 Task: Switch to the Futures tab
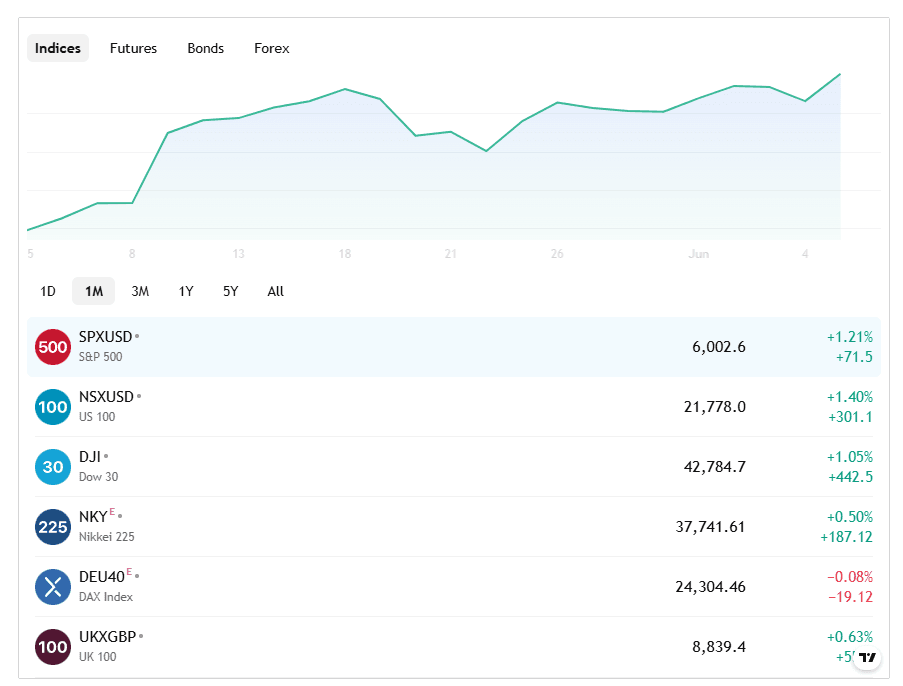coord(133,48)
